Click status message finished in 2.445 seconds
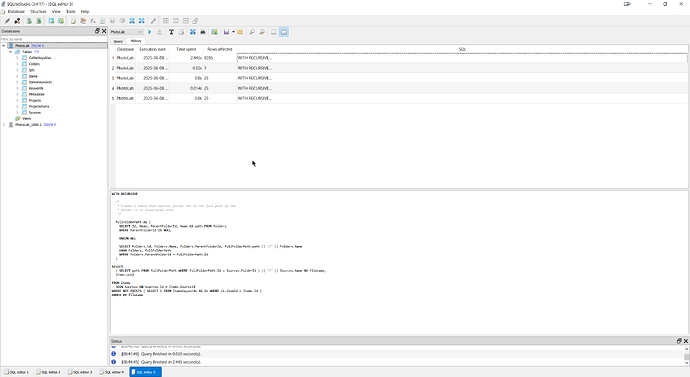 (x=161, y=362)
